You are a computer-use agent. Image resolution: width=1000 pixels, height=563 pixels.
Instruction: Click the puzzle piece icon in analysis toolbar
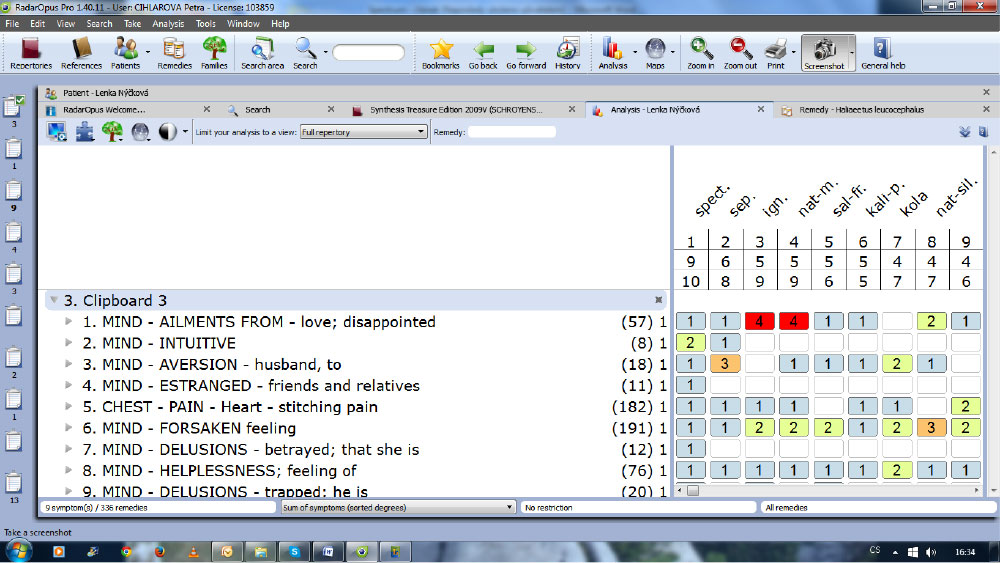pos(84,132)
